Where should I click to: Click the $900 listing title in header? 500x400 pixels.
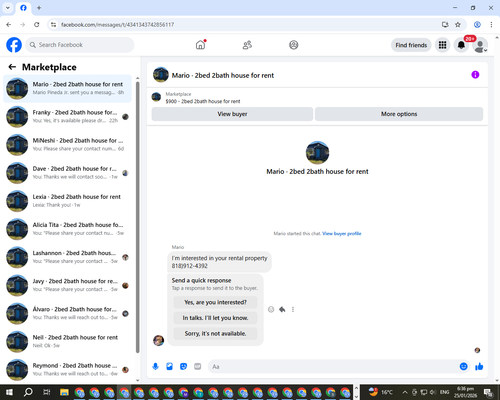point(203,101)
